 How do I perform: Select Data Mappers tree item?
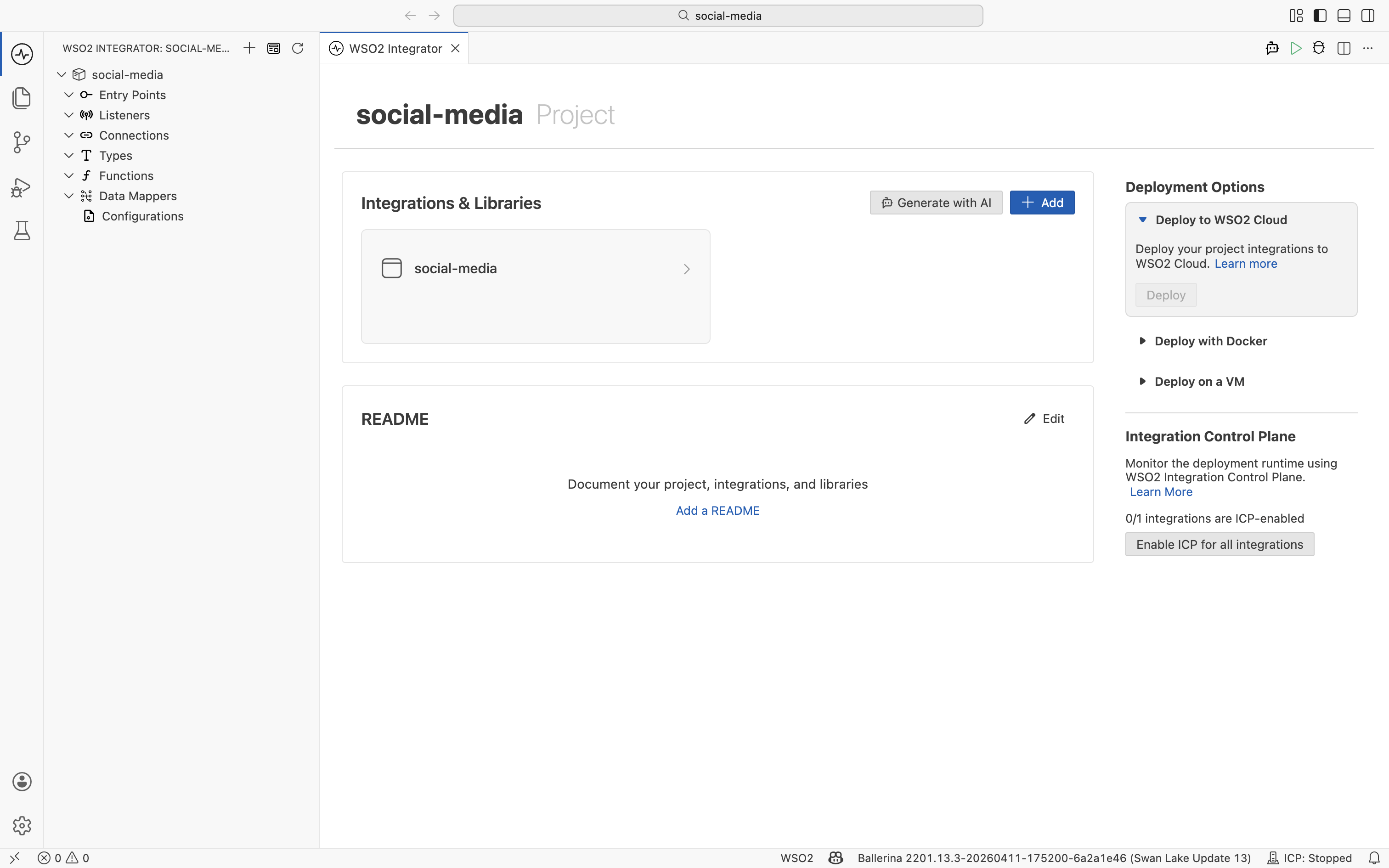point(138,197)
